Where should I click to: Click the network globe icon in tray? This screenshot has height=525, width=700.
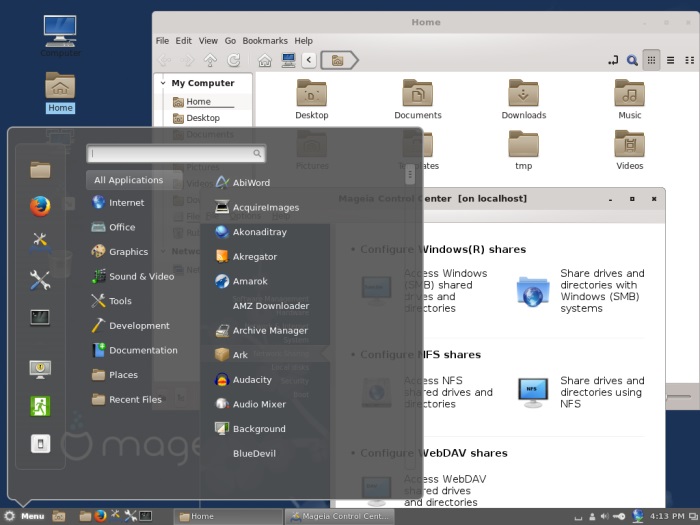coord(638,516)
